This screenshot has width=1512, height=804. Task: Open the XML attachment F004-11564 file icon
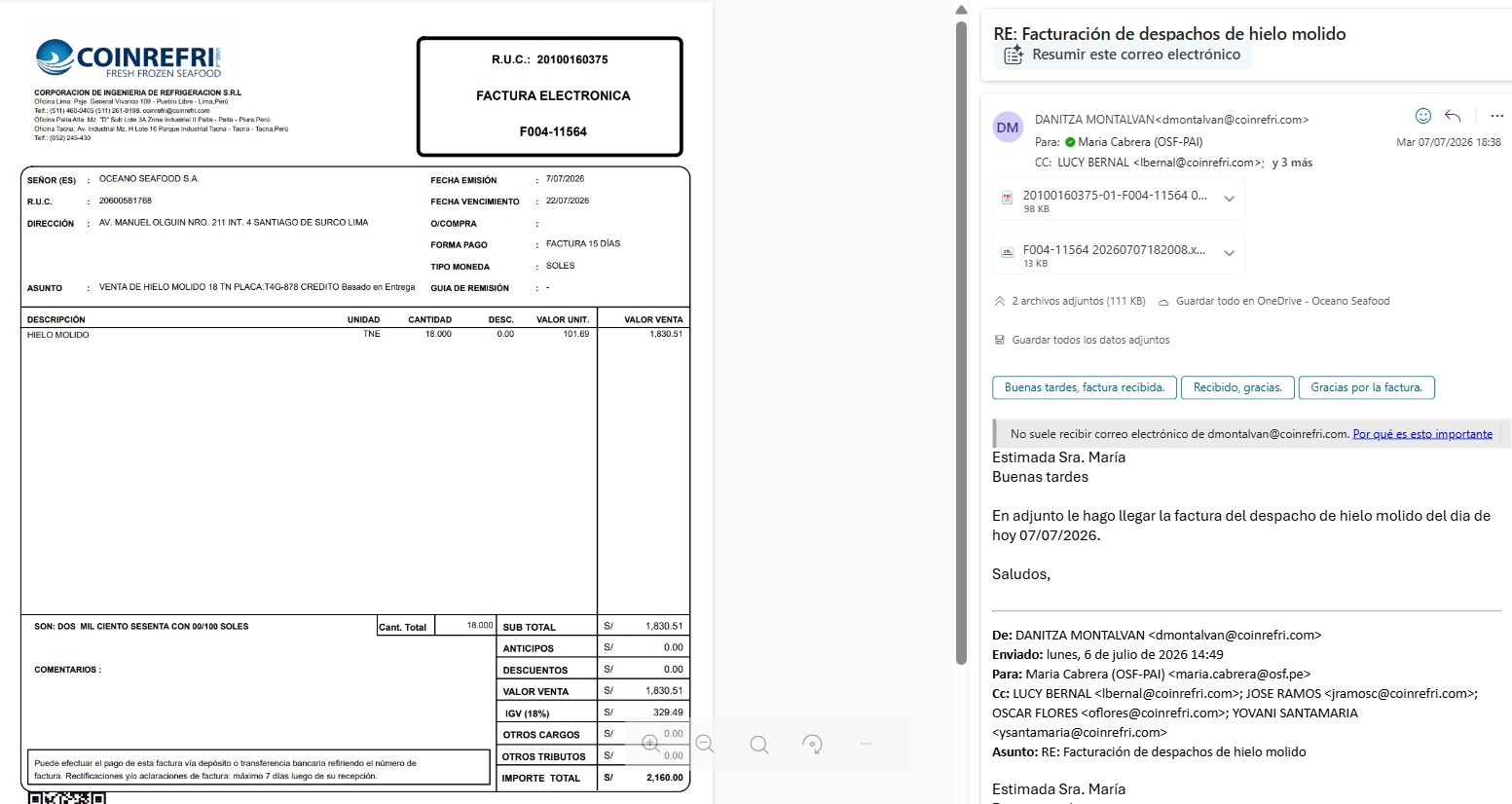coord(1008,253)
